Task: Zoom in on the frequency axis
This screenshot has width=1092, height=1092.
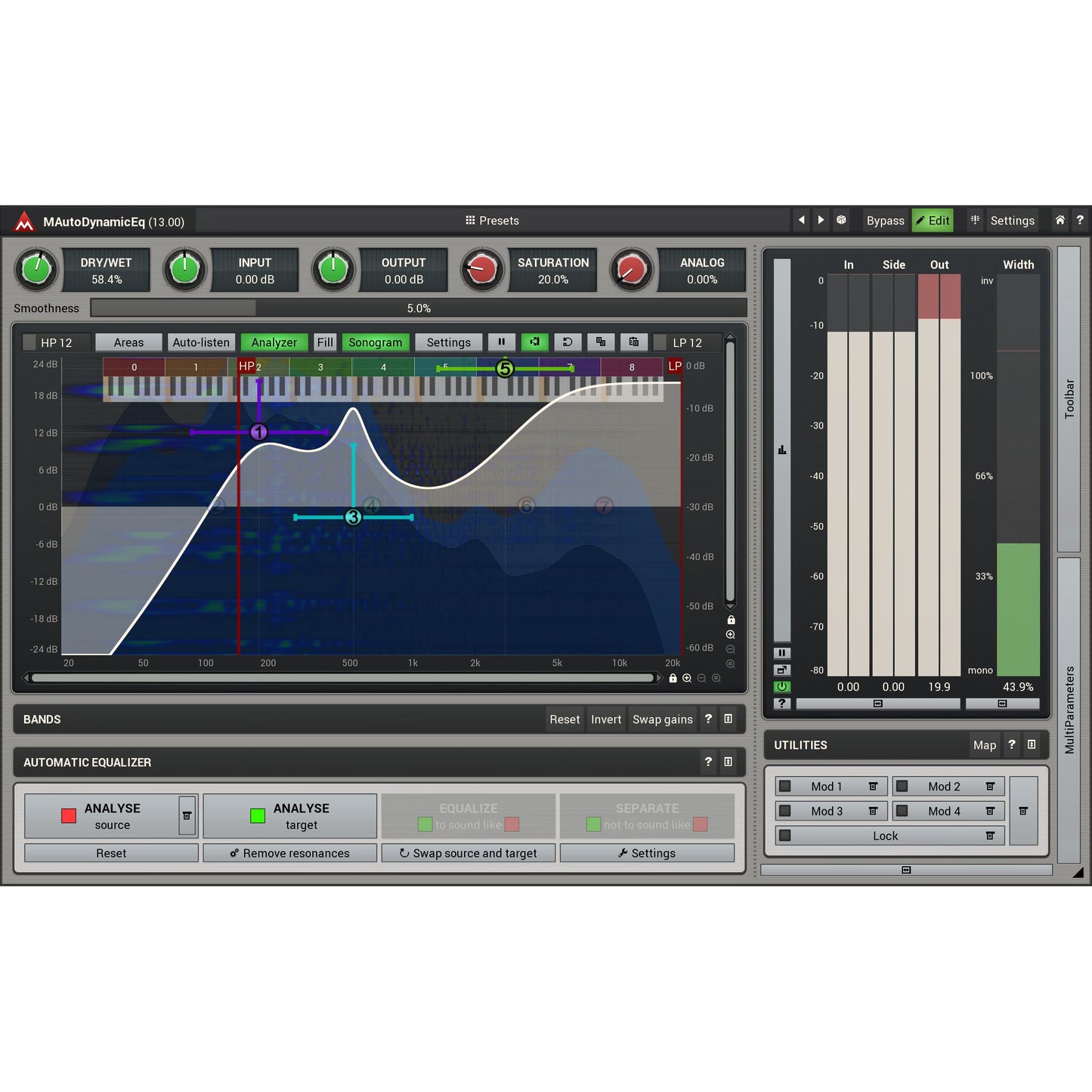Action: (687, 678)
